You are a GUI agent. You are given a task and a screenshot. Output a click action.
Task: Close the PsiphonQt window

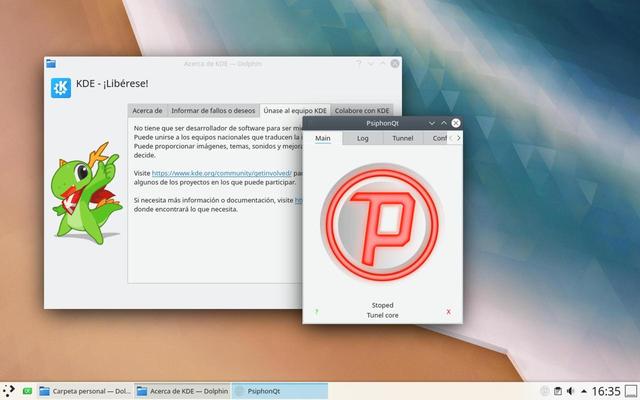(x=456, y=123)
